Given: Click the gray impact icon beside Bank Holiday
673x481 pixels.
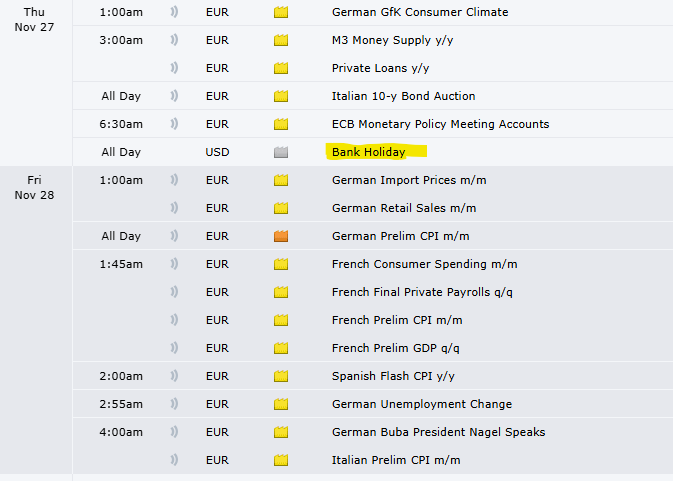Looking at the screenshot, I should (x=280, y=152).
